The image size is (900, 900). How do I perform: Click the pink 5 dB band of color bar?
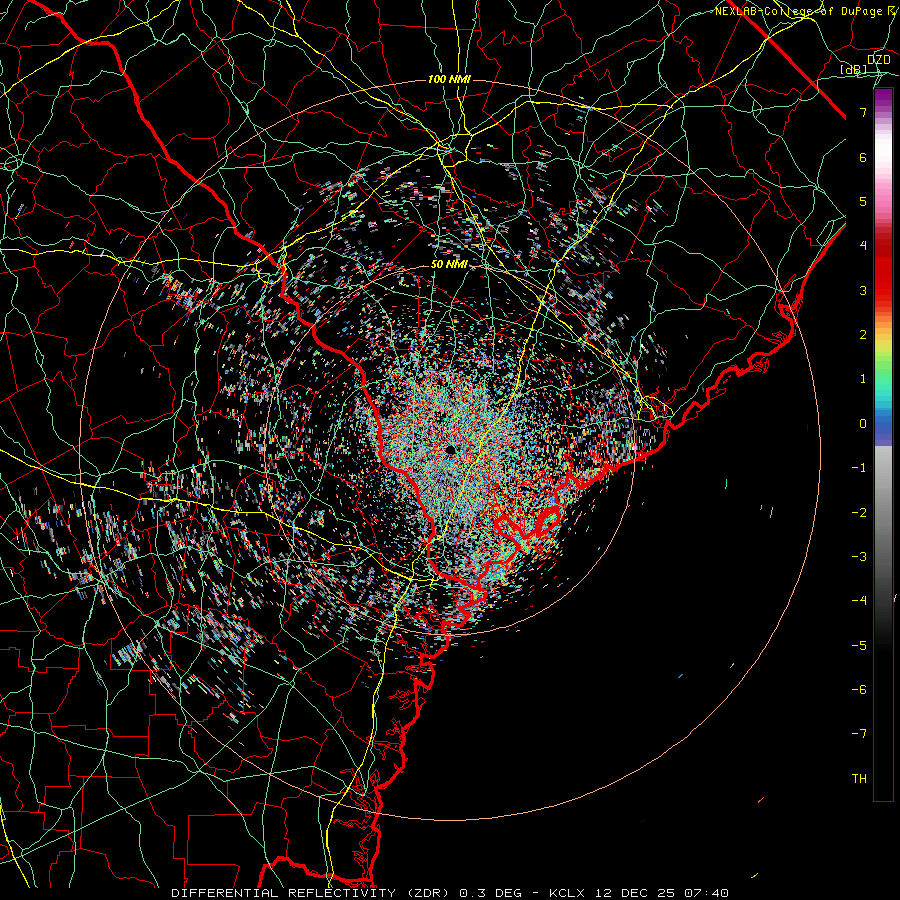[883, 201]
